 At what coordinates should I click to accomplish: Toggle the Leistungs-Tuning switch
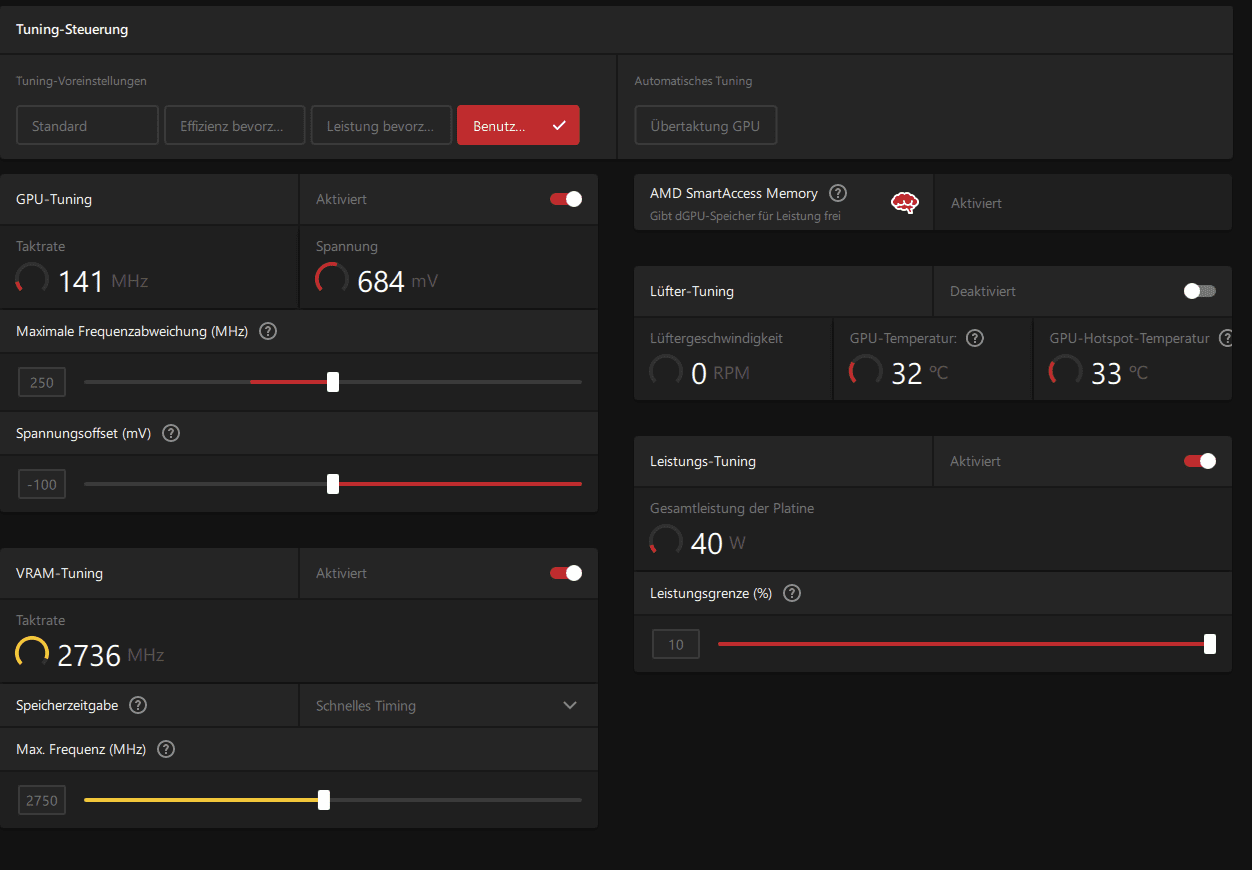tap(1200, 461)
